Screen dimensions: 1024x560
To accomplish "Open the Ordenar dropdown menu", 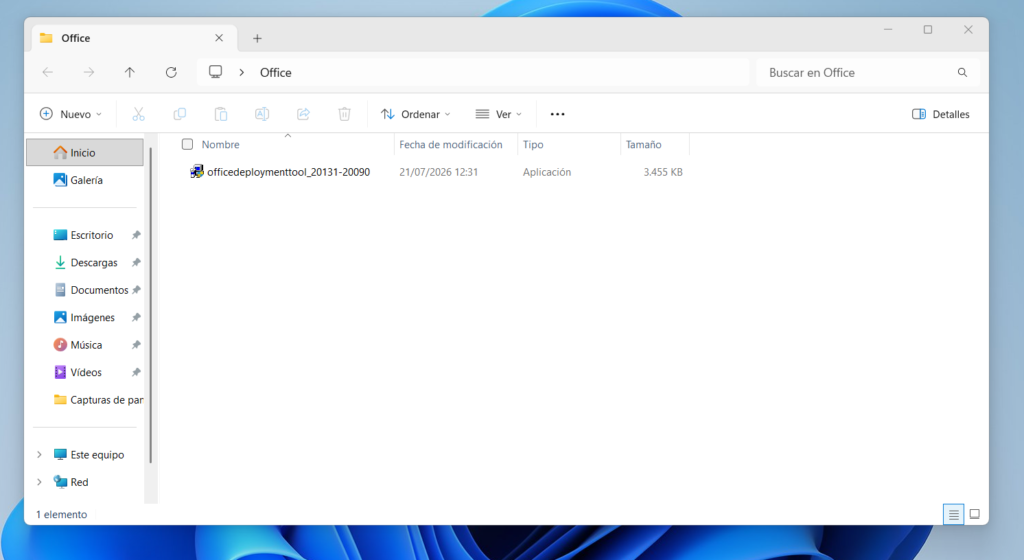I will tap(415, 114).
